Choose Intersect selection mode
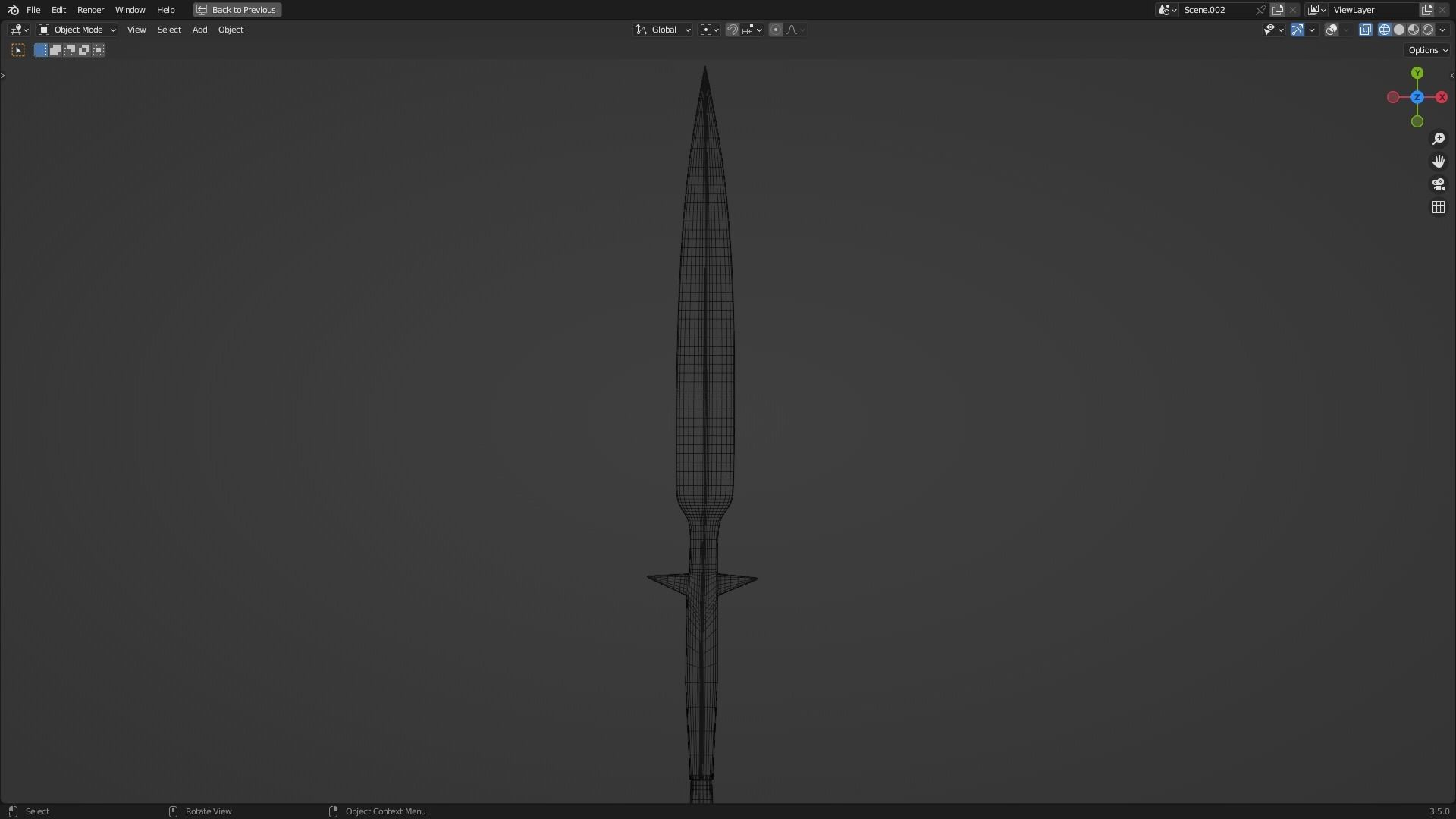 point(99,50)
